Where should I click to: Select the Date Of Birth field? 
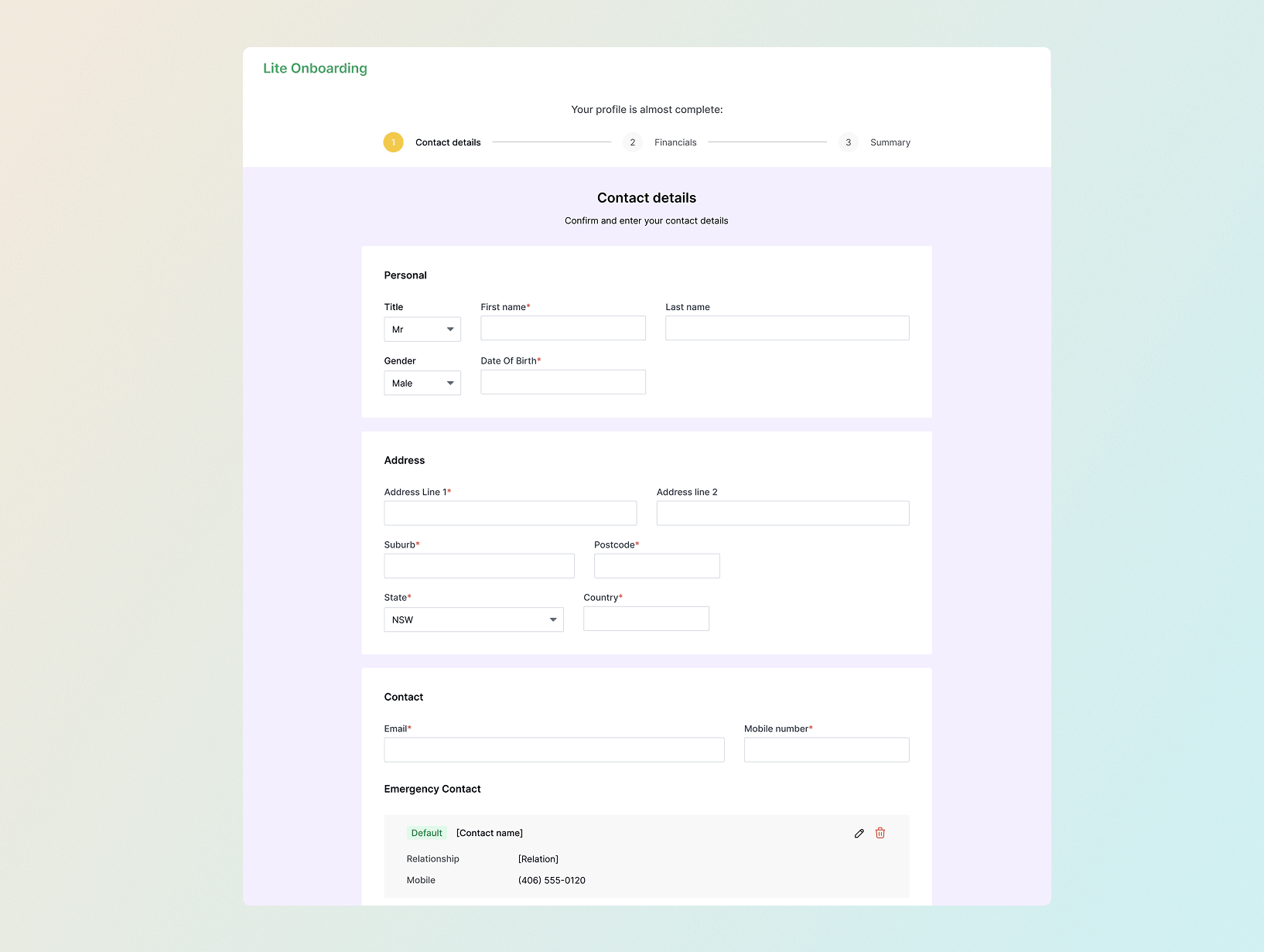coord(562,382)
